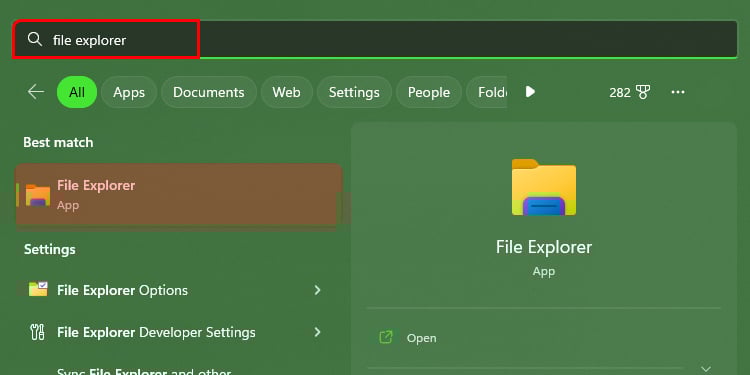The width and height of the screenshot is (750, 375).
Task: Expand the File Explorer Options chevron
Action: click(x=317, y=290)
